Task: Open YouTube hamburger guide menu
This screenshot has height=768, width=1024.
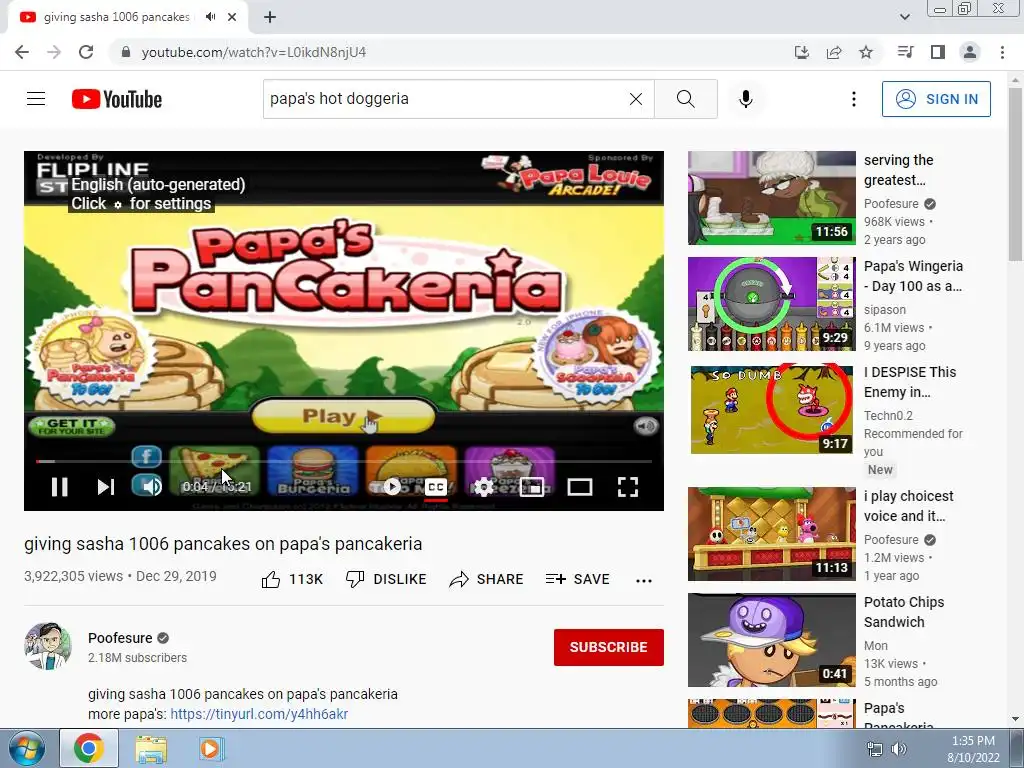Action: tap(36, 99)
